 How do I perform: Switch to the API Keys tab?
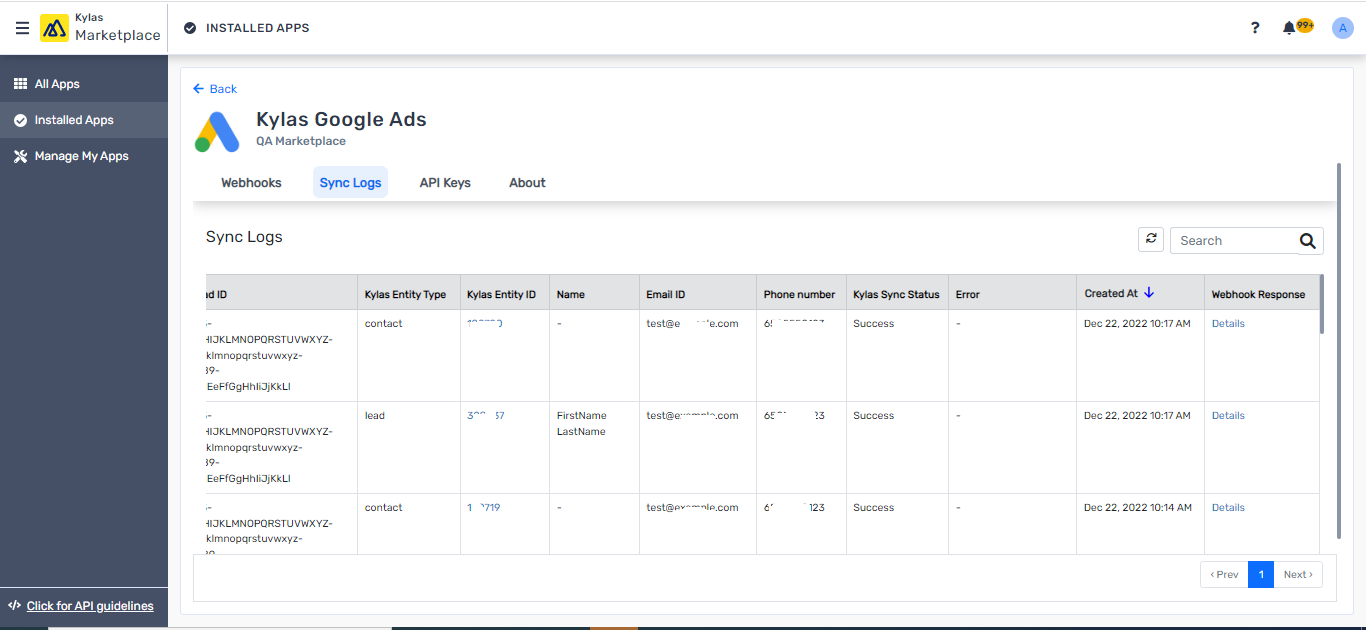click(x=445, y=183)
